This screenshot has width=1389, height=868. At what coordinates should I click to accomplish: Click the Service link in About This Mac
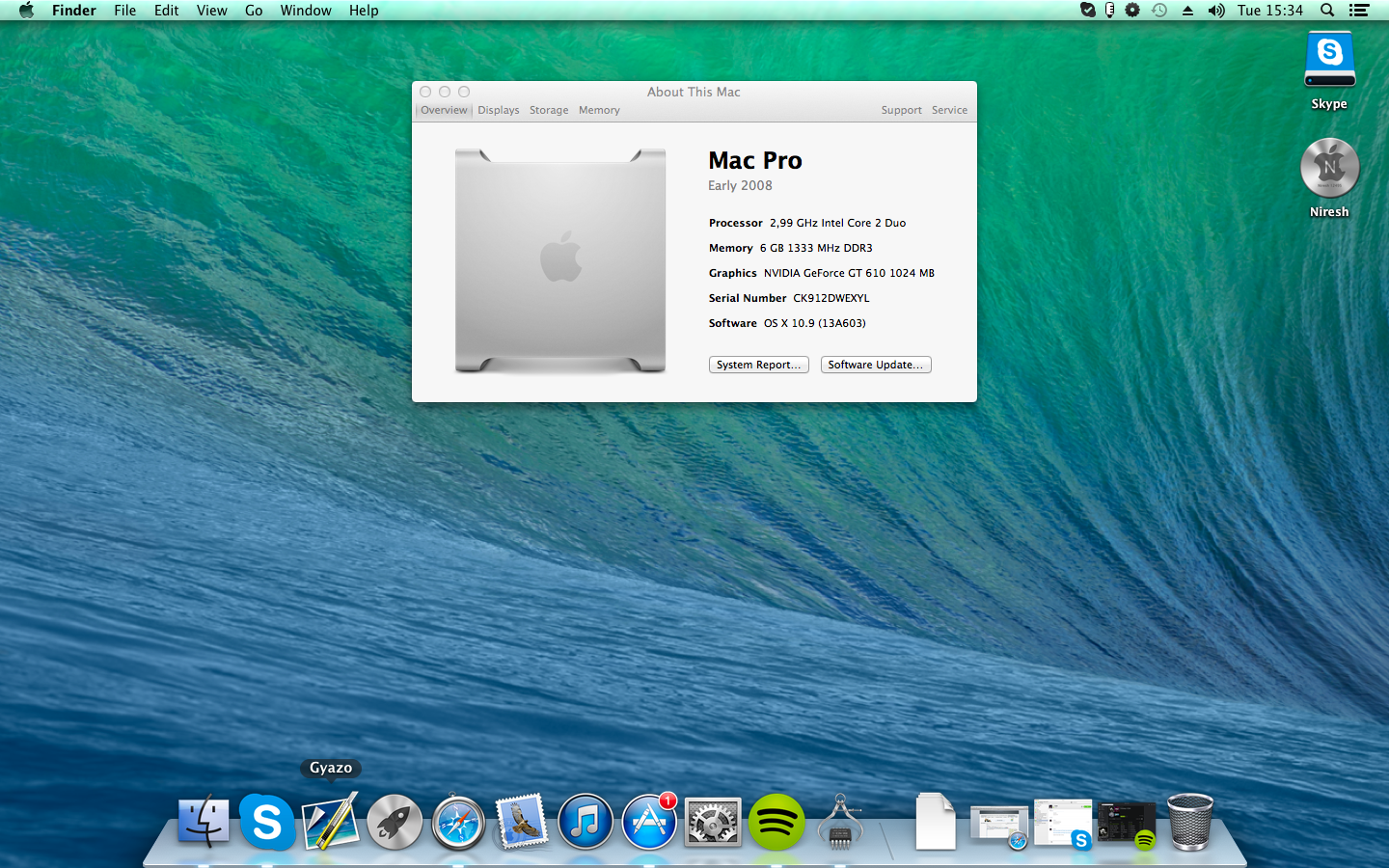pyautogui.click(x=949, y=110)
